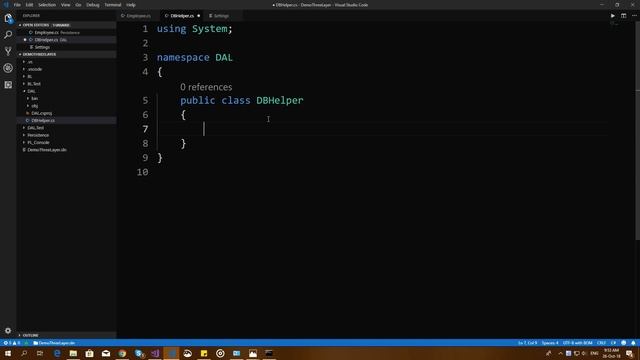
Task: Expand the bin folder under DAL
Action: point(34,98)
